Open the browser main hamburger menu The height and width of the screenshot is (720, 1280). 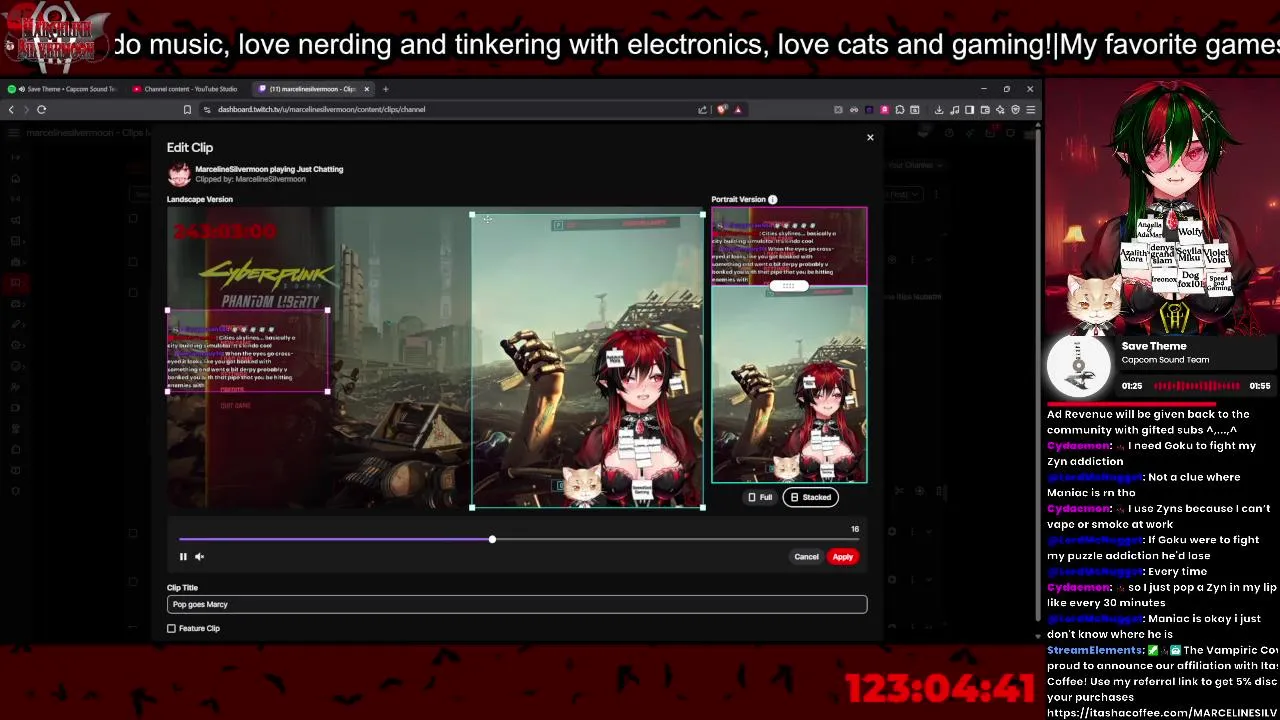click(x=1030, y=109)
